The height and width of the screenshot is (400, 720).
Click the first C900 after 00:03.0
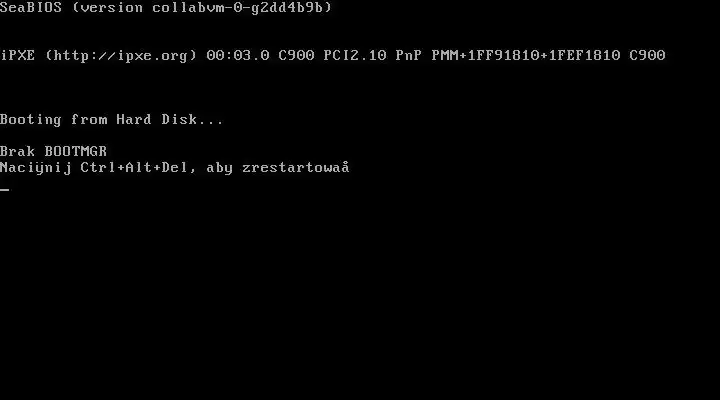297,56
